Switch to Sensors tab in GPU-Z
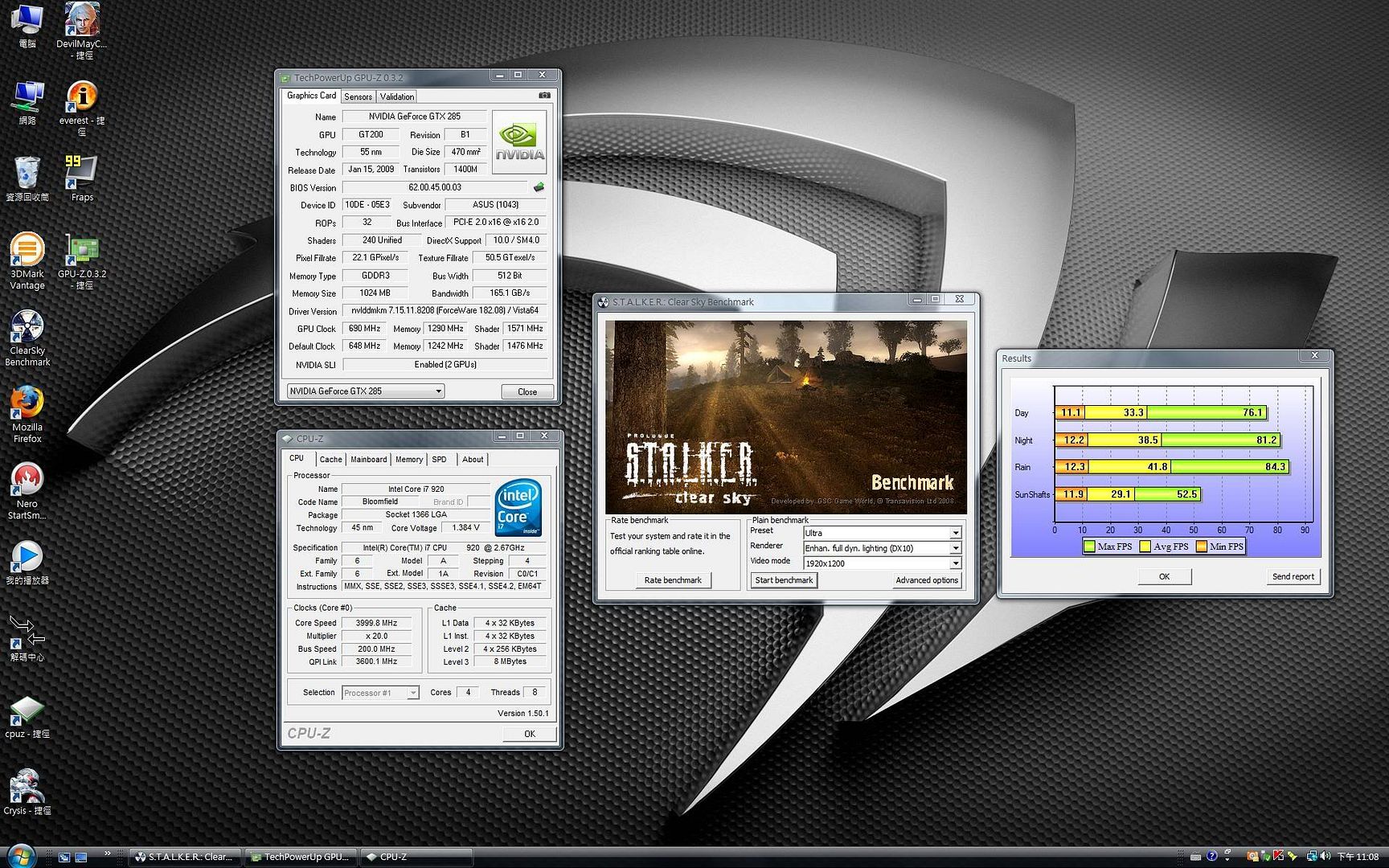 pos(358,96)
